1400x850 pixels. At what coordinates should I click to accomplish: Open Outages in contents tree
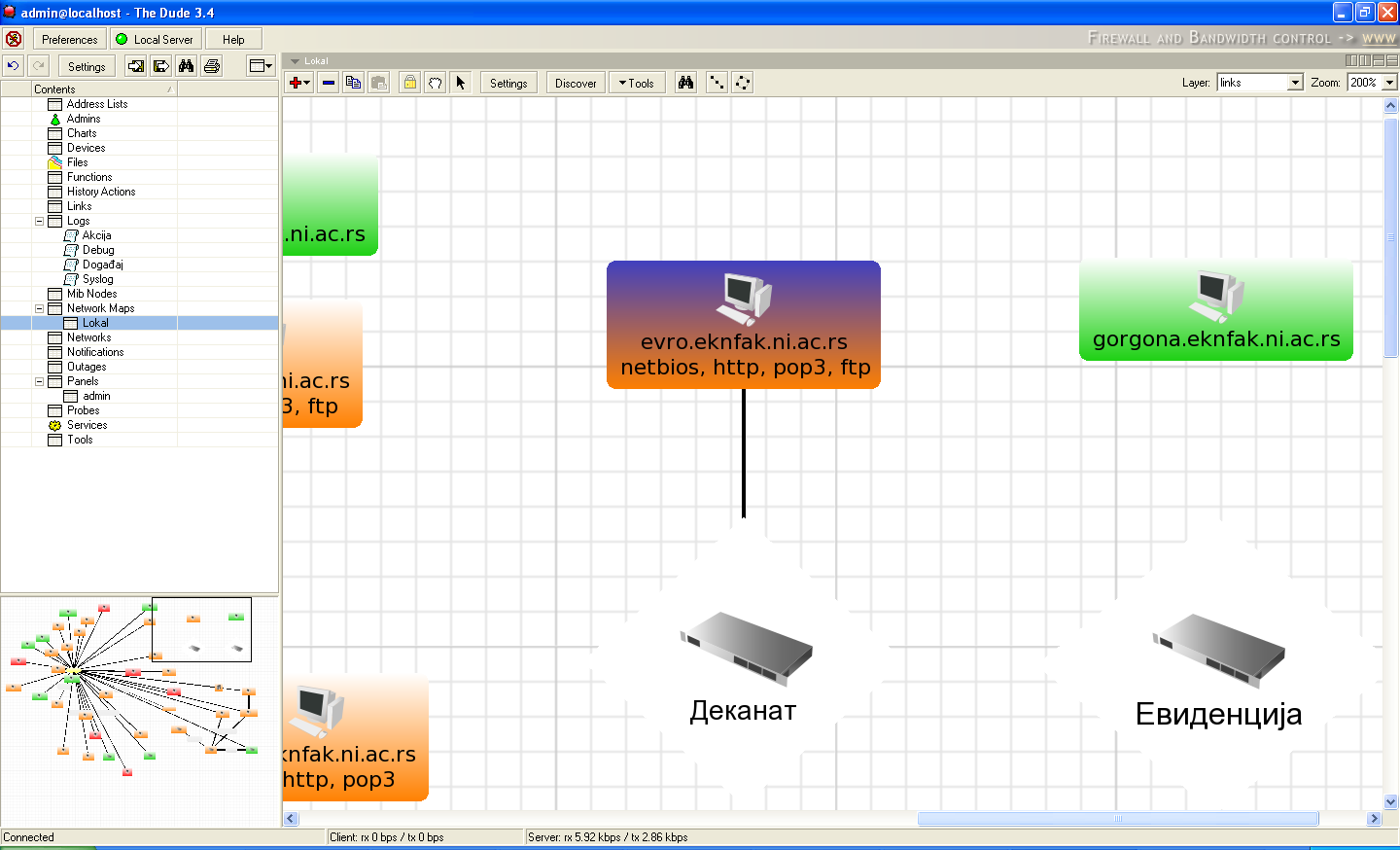[87, 367]
